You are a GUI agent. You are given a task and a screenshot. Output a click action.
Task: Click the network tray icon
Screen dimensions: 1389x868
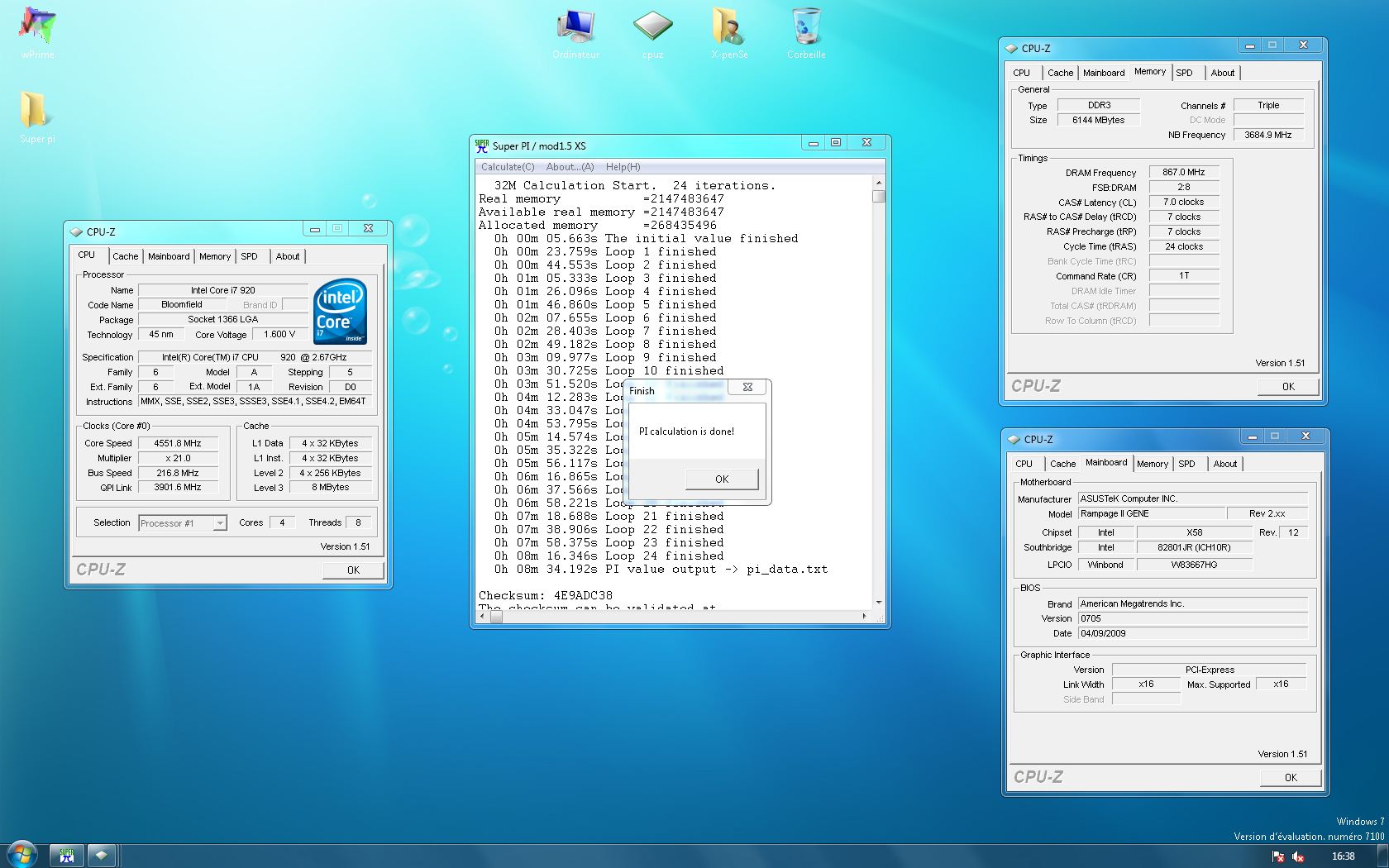(1278, 856)
